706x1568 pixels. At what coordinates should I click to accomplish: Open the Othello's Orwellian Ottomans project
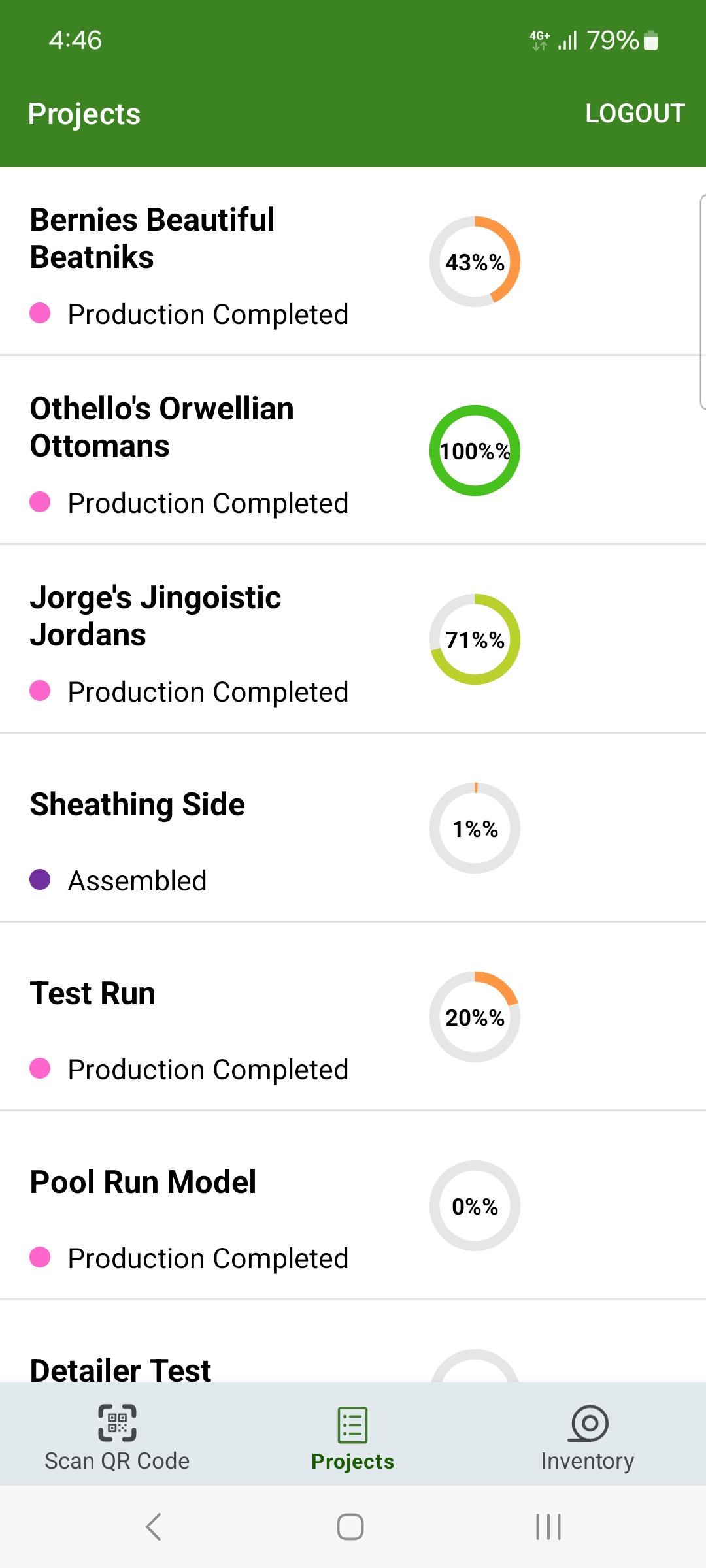click(x=353, y=450)
